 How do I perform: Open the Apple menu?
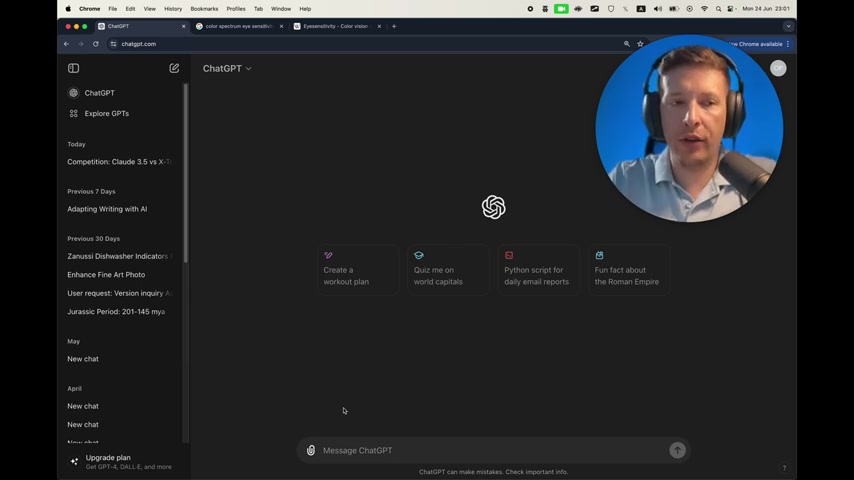click(x=68, y=9)
